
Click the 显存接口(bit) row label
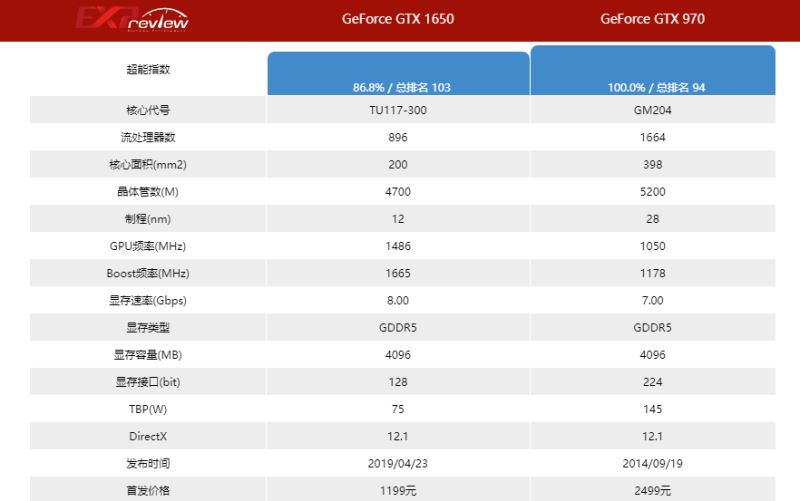(148, 382)
